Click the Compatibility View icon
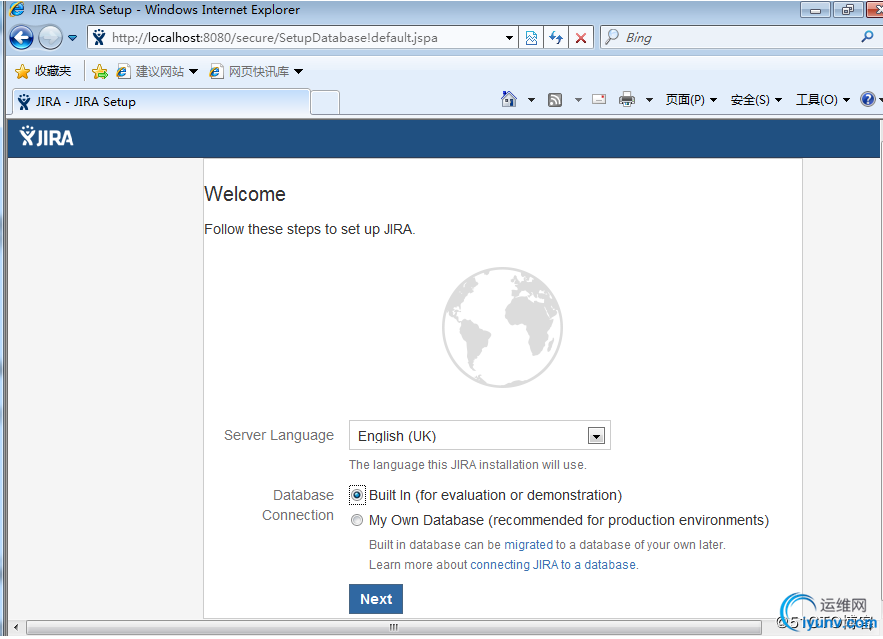Image resolution: width=883 pixels, height=639 pixels. pos(531,38)
